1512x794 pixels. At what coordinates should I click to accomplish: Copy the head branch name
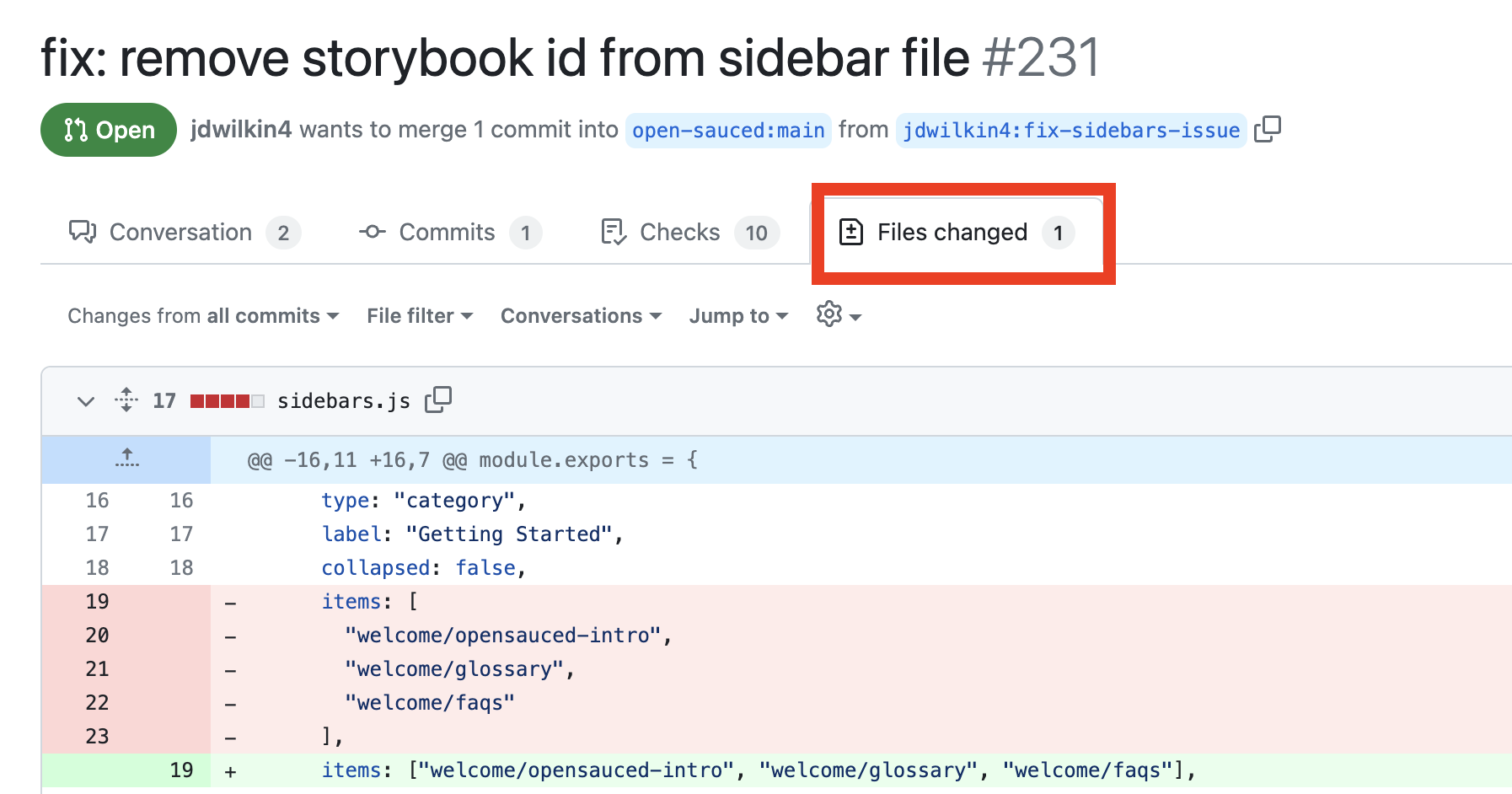[x=1268, y=129]
